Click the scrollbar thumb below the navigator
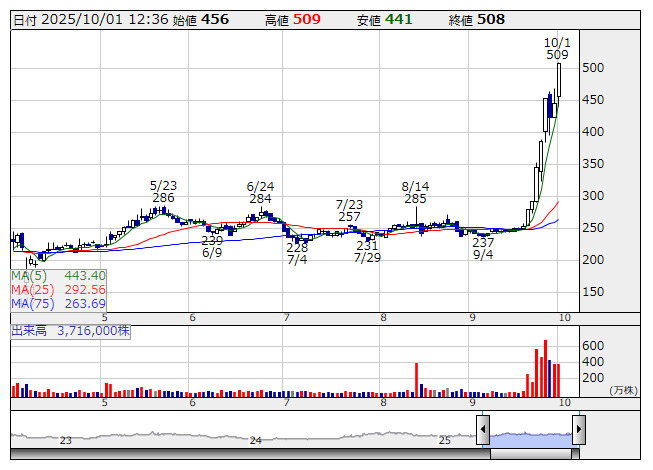653x470 pixels. click(530, 454)
